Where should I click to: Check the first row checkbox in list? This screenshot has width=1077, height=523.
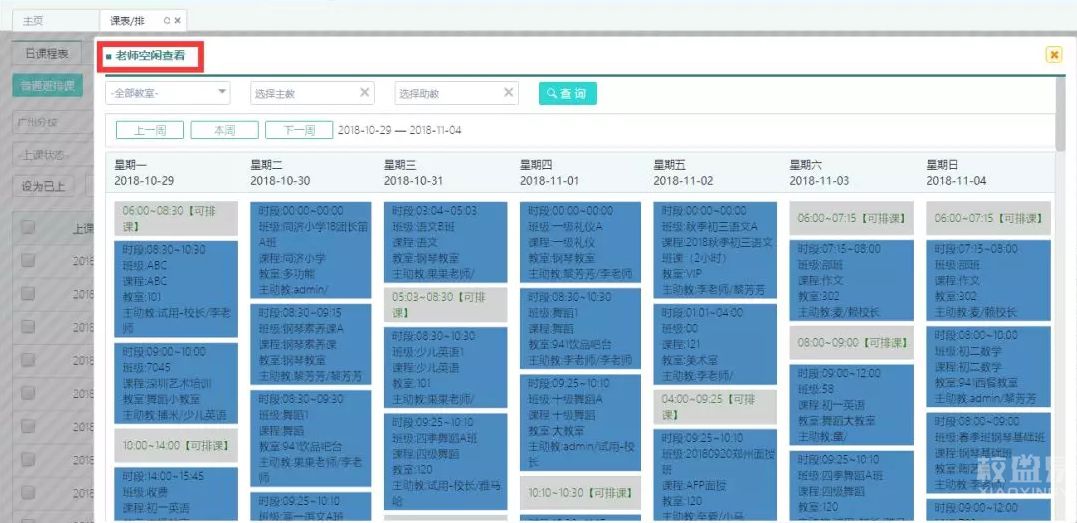(x=28, y=260)
